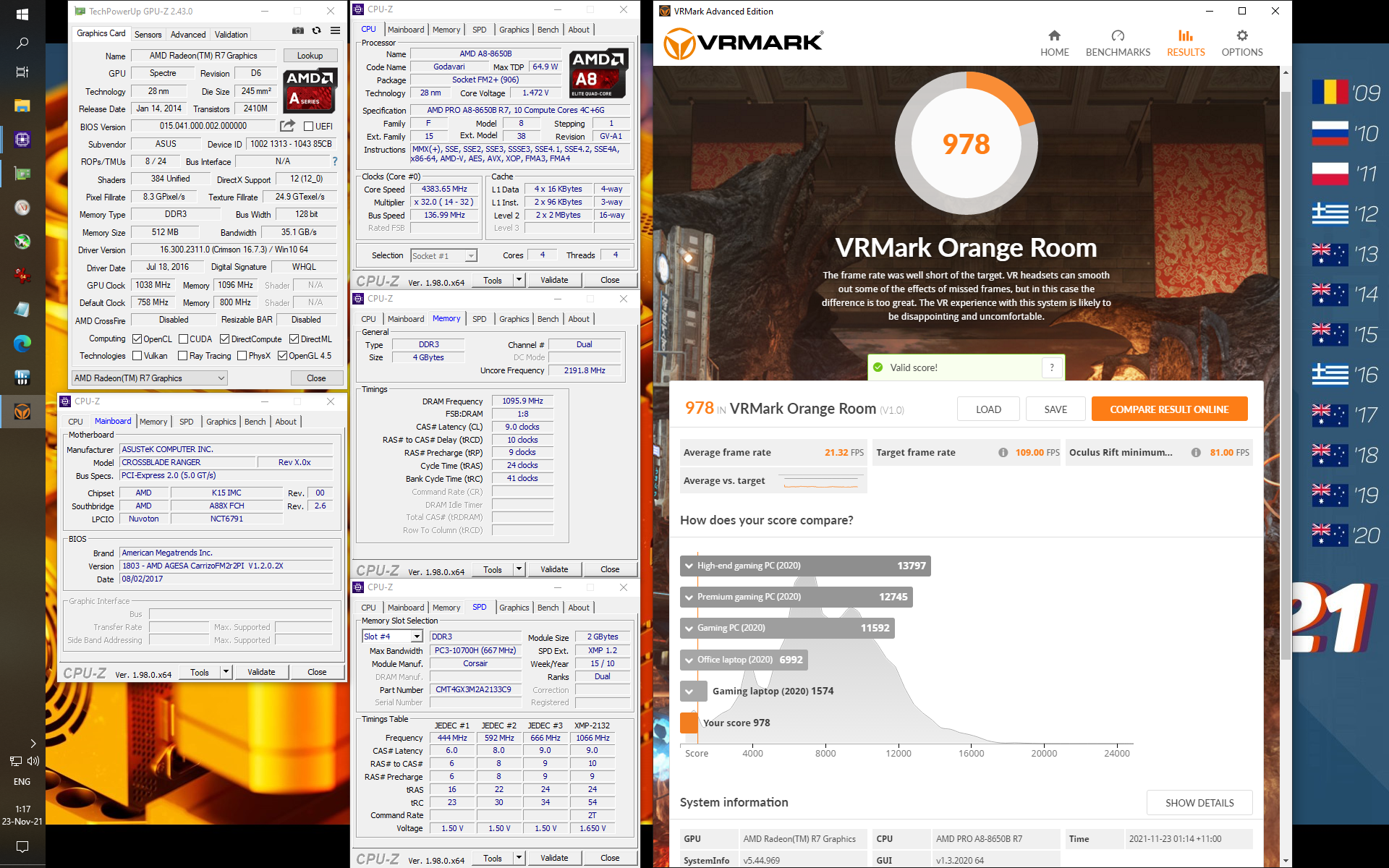1389x868 pixels.
Task: Click VRMark scrollbar down arrow
Action: point(1286,861)
